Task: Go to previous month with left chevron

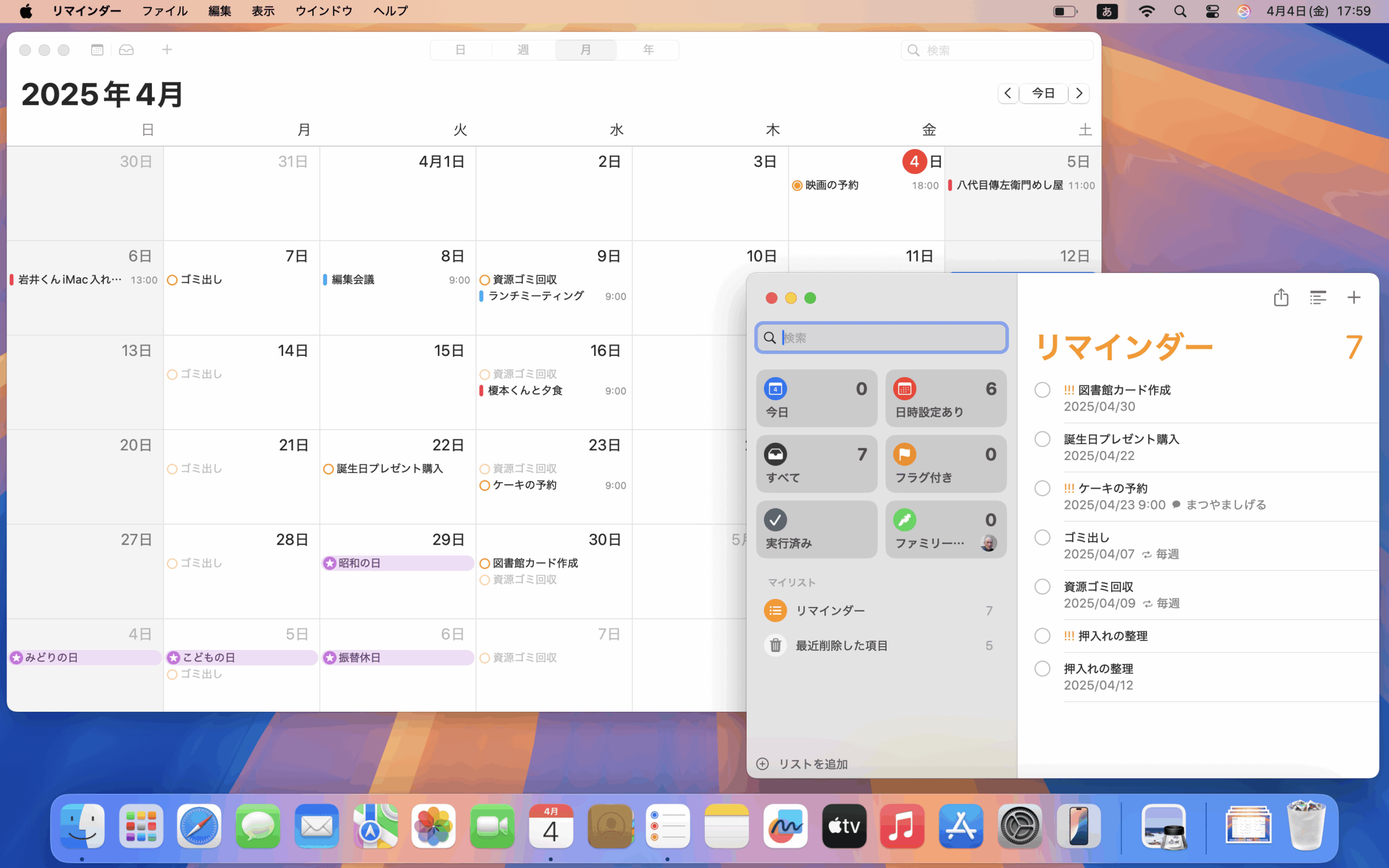Action: point(1008,93)
